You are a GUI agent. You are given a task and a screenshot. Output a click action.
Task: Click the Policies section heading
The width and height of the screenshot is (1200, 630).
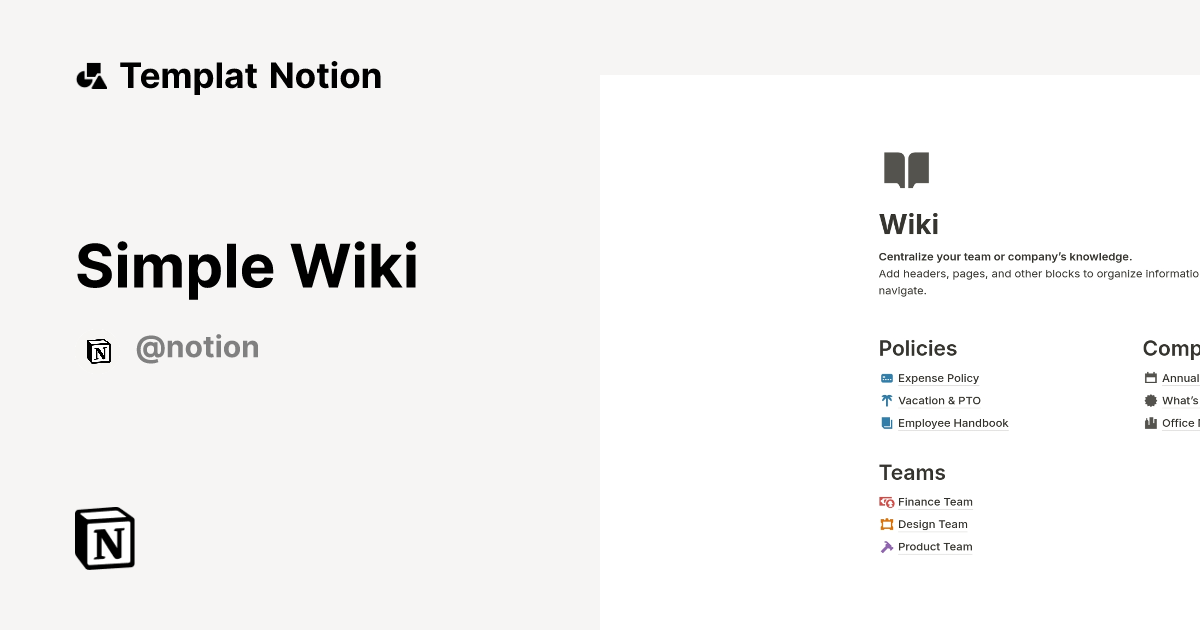pos(917,348)
